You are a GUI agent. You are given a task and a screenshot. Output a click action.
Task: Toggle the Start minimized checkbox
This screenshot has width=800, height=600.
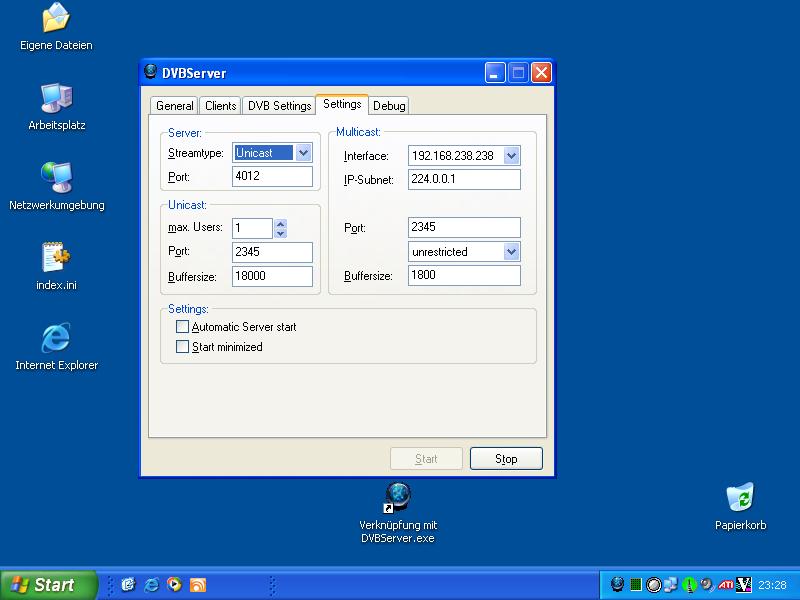(182, 347)
